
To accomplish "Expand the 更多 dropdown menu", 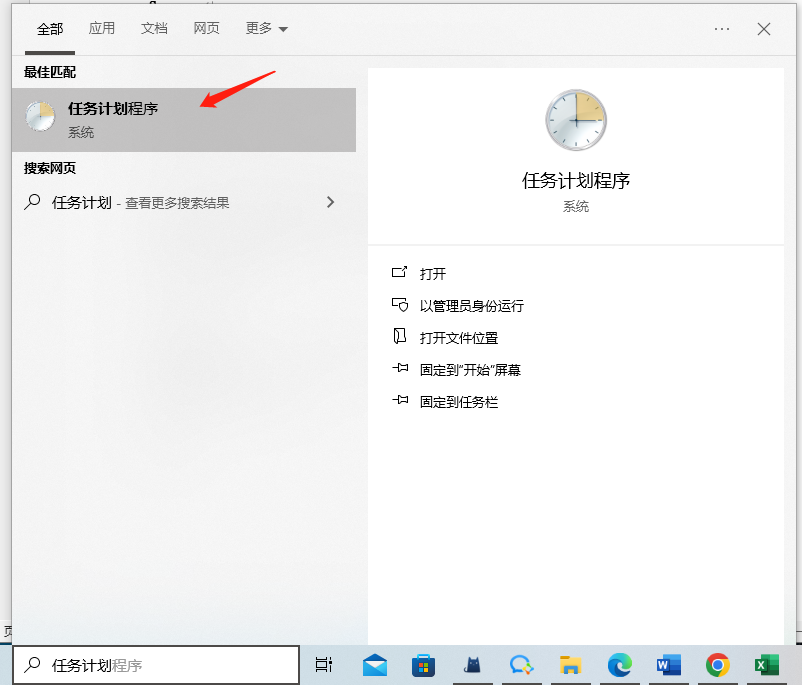I will (265, 28).
